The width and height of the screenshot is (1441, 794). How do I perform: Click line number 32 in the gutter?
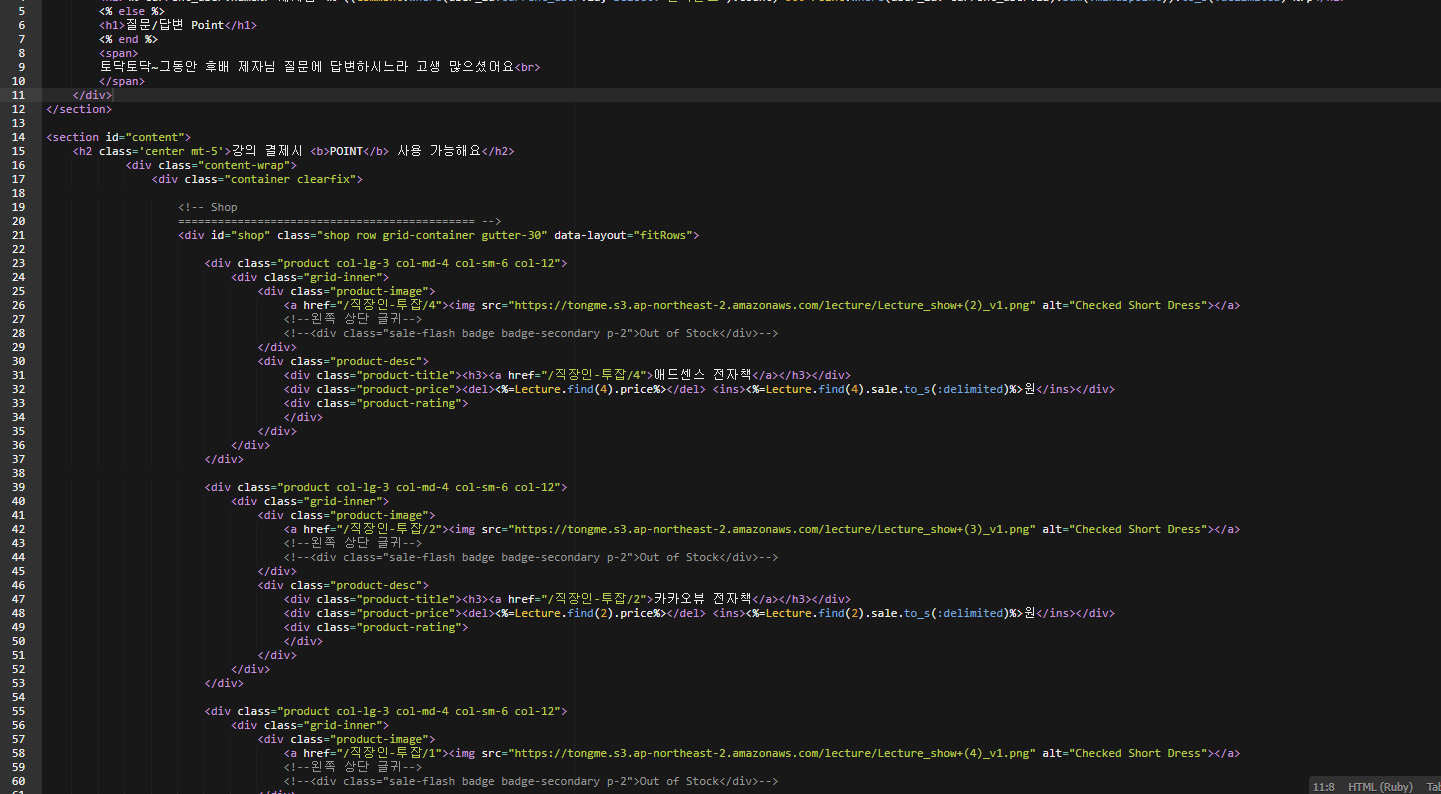(19, 389)
